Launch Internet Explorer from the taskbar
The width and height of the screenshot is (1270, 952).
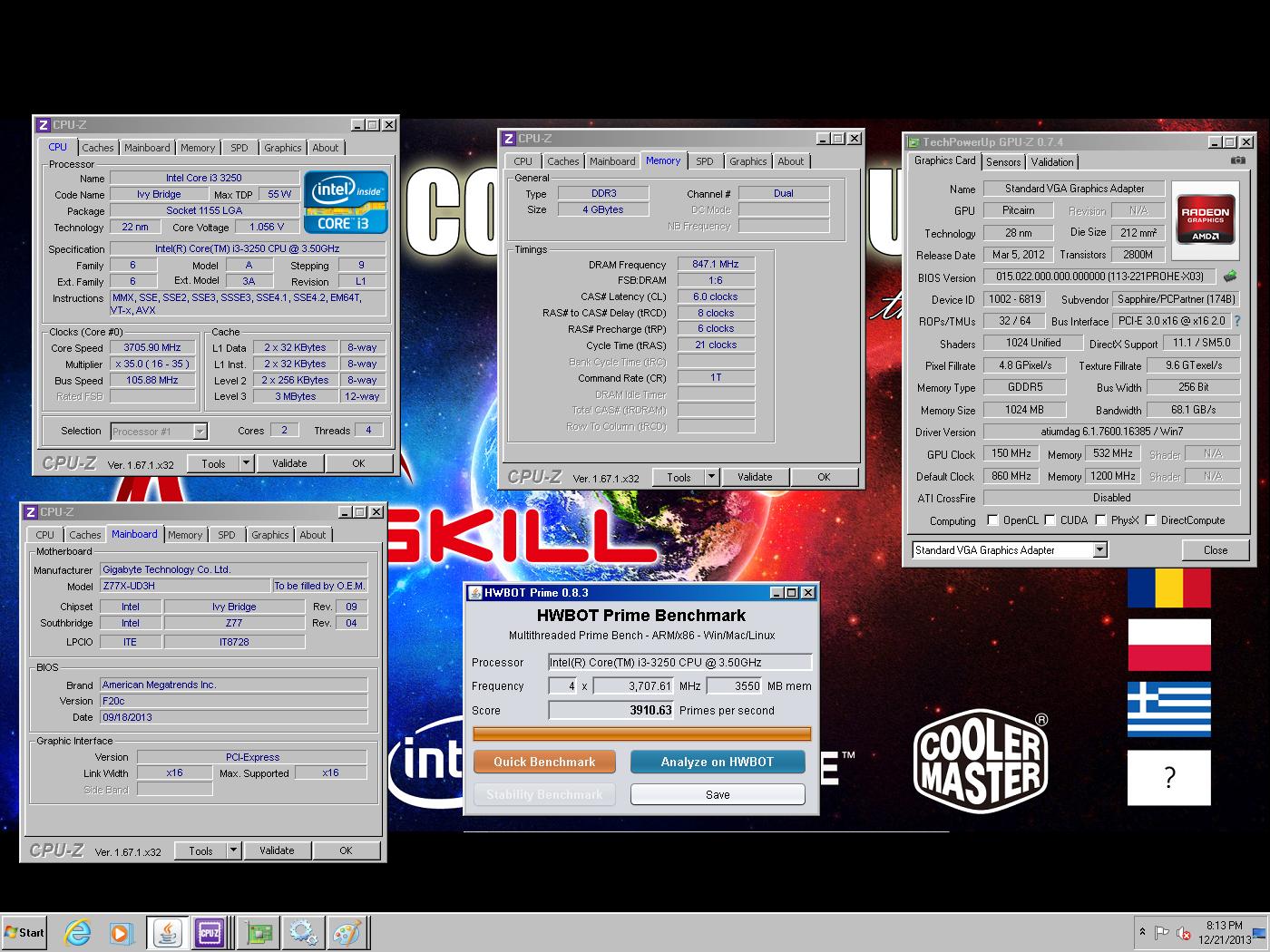click(x=78, y=932)
